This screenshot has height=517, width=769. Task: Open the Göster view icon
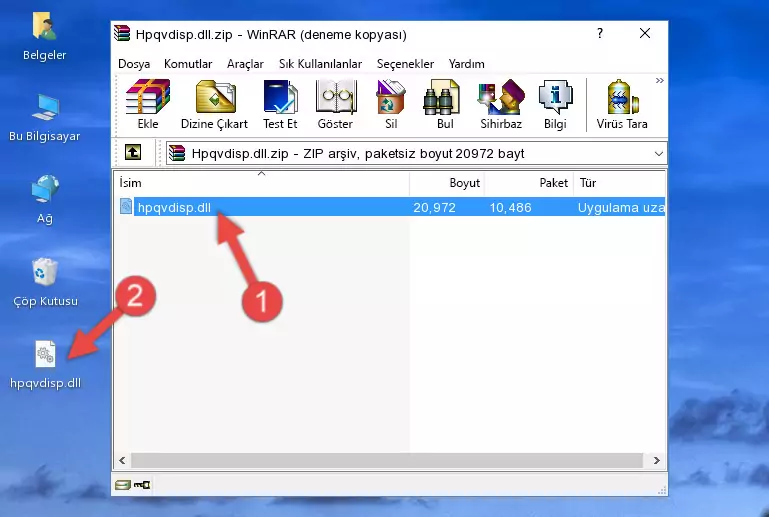coord(335,104)
